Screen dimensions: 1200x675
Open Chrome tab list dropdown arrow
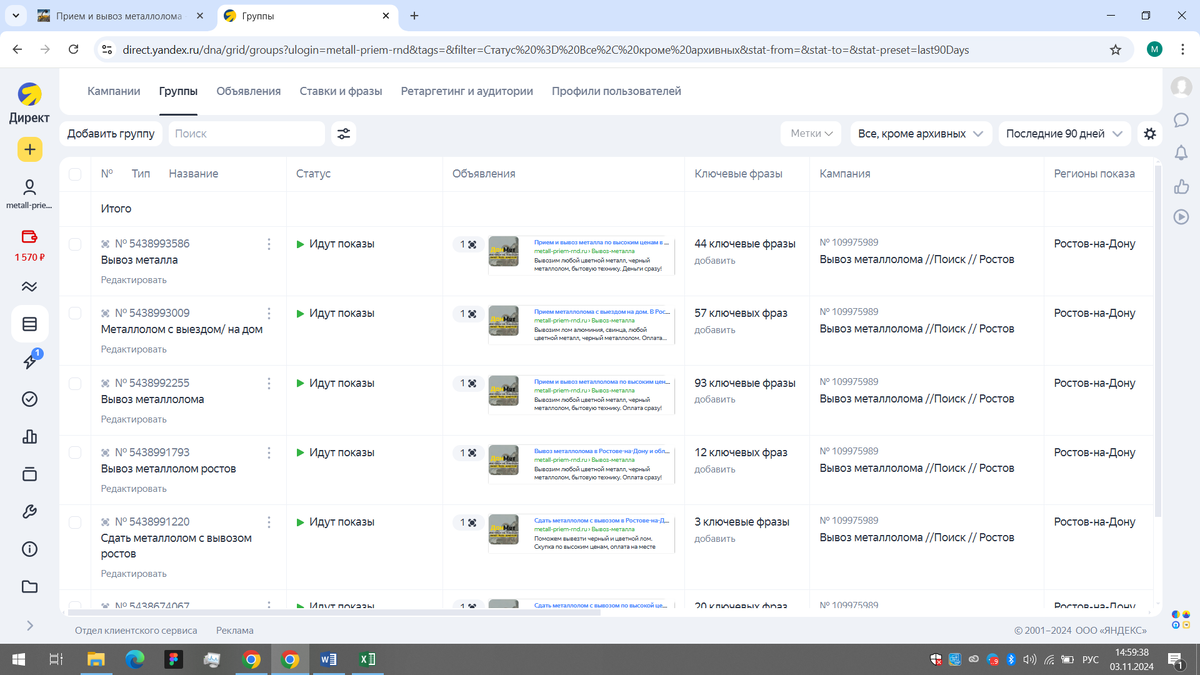click(16, 16)
